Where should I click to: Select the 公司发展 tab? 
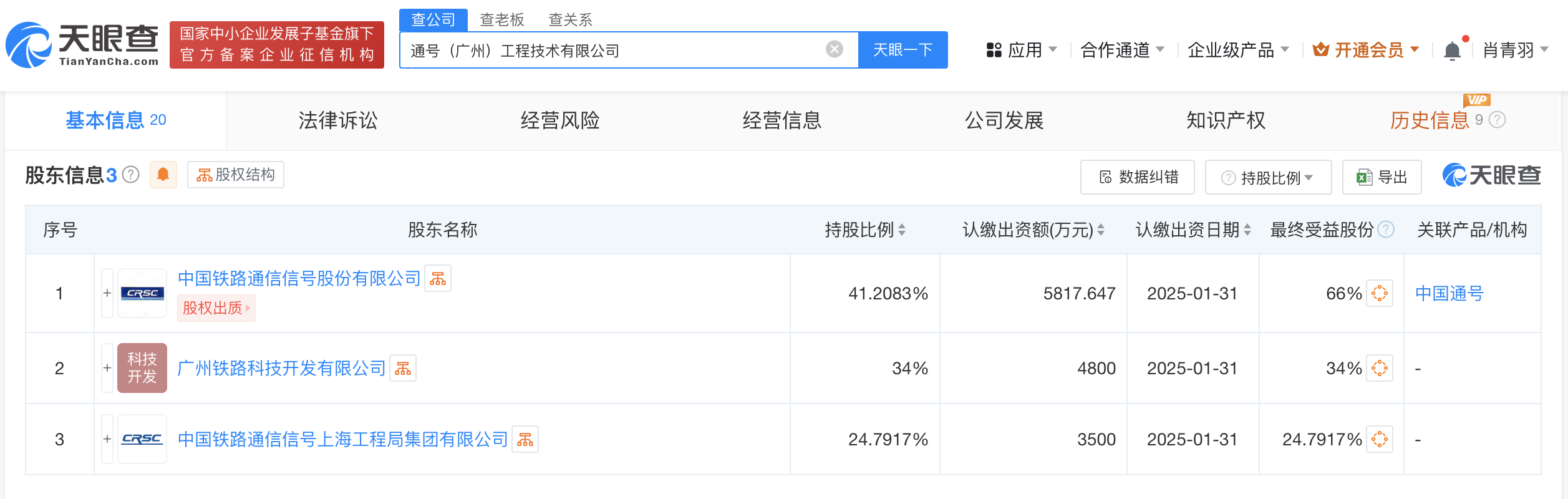[x=1004, y=120]
